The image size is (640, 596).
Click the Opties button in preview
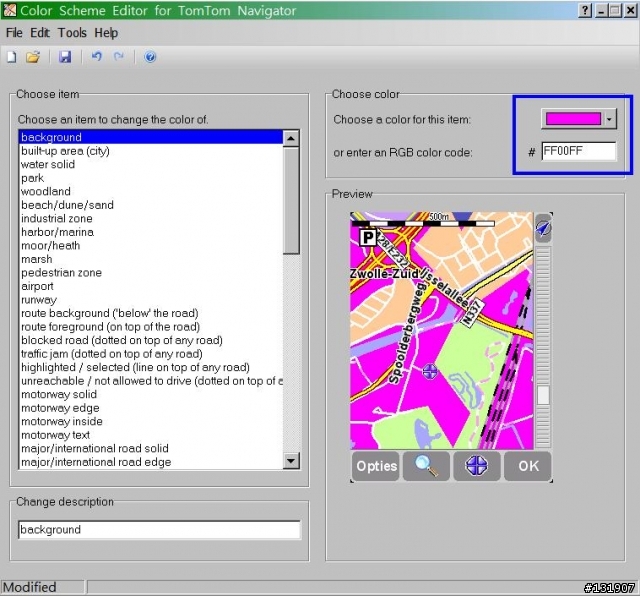click(376, 466)
